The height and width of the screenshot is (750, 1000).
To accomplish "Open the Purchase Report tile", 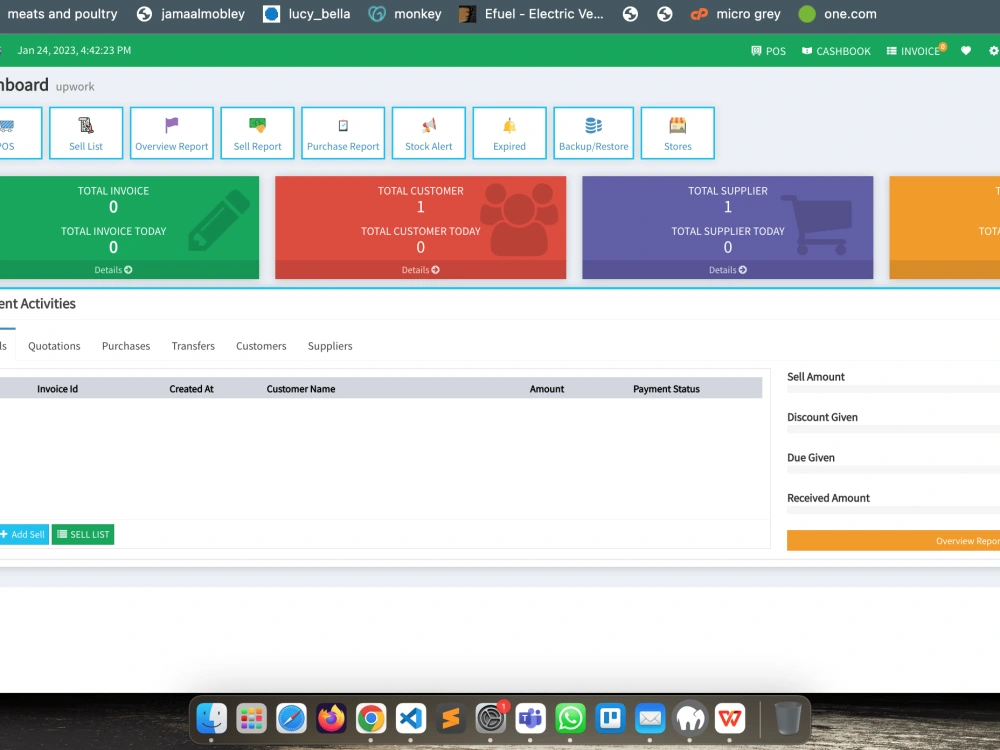I will tap(343, 133).
